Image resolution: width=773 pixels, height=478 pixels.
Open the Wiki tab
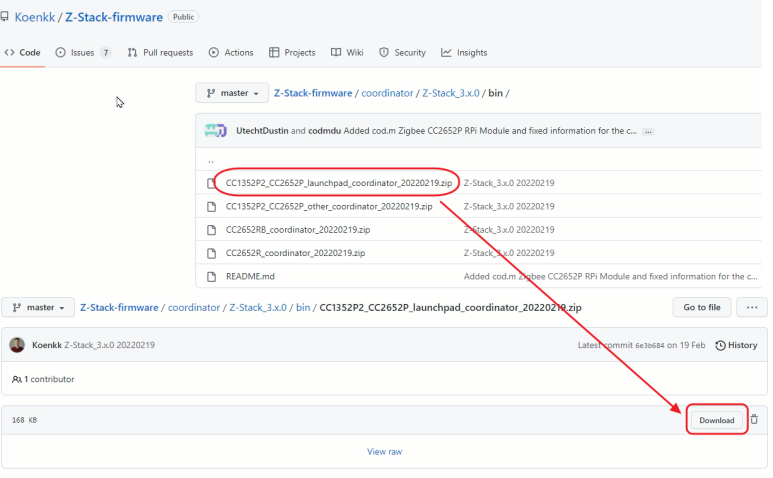click(x=347, y=53)
